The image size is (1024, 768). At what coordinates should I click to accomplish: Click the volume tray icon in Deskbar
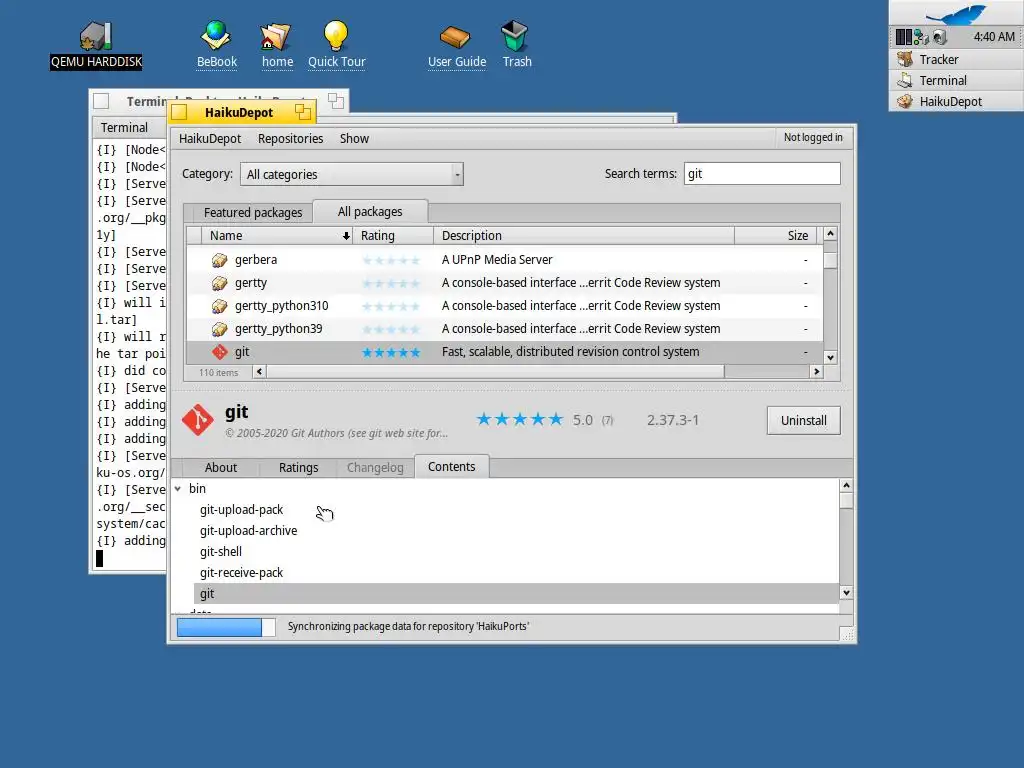click(940, 37)
